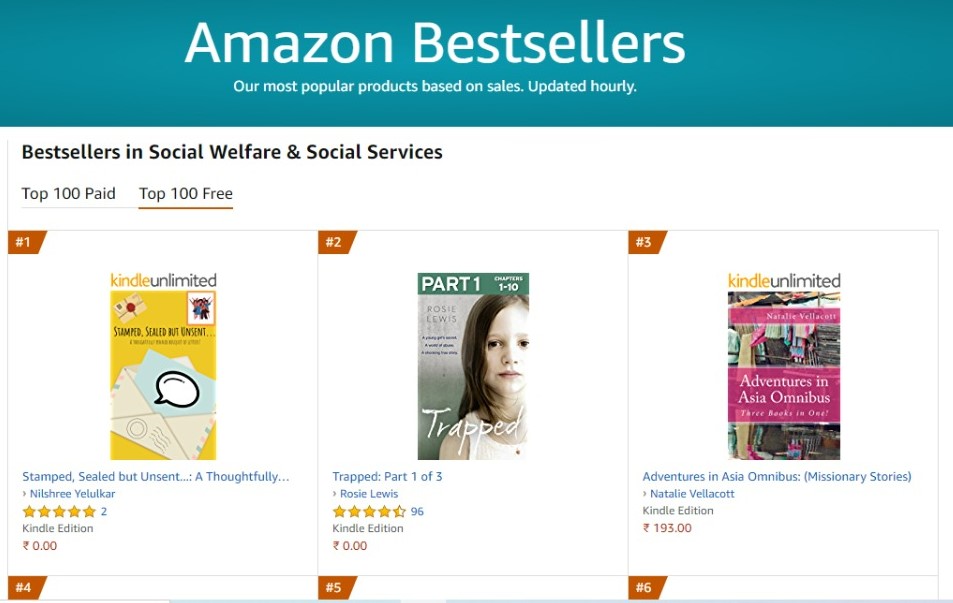Visit author Nilshree Yelulkar's page
The image size is (953, 603).
(x=73, y=494)
